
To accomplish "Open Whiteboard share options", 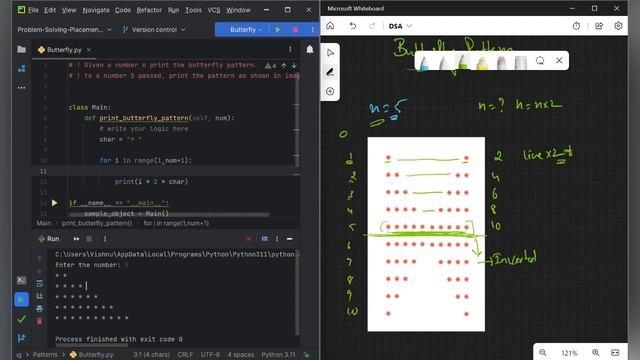I will pyautogui.click(x=599, y=26).
